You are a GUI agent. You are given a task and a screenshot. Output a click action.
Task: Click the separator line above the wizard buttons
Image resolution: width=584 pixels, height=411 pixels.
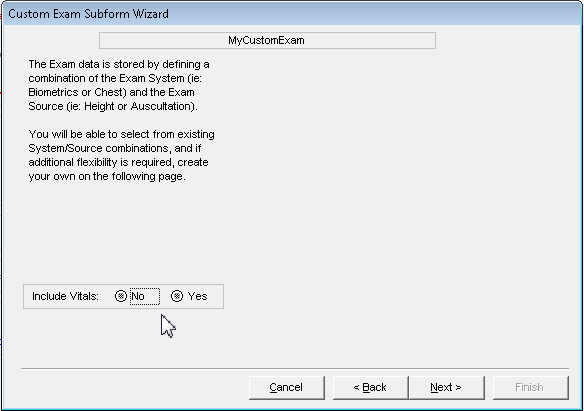295,369
